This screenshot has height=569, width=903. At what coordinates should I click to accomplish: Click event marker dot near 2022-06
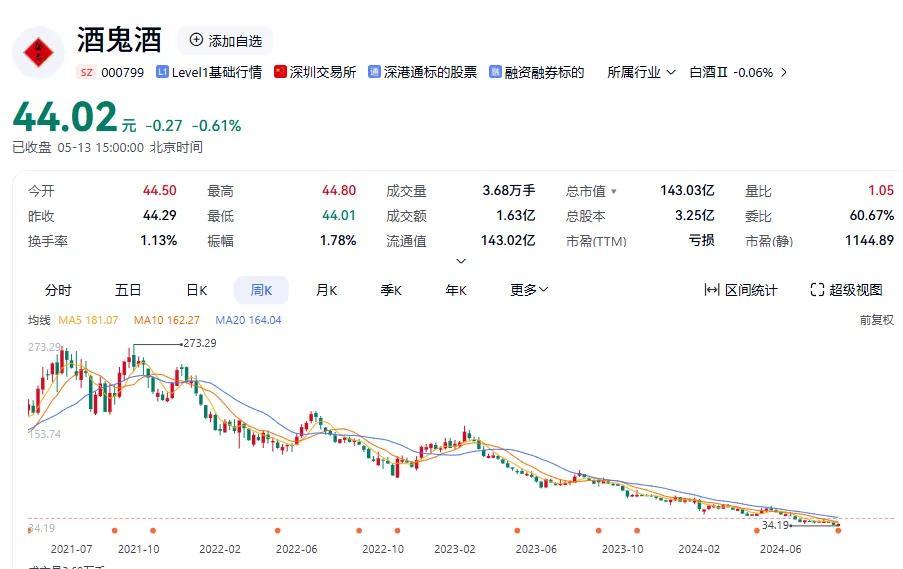pos(278,530)
